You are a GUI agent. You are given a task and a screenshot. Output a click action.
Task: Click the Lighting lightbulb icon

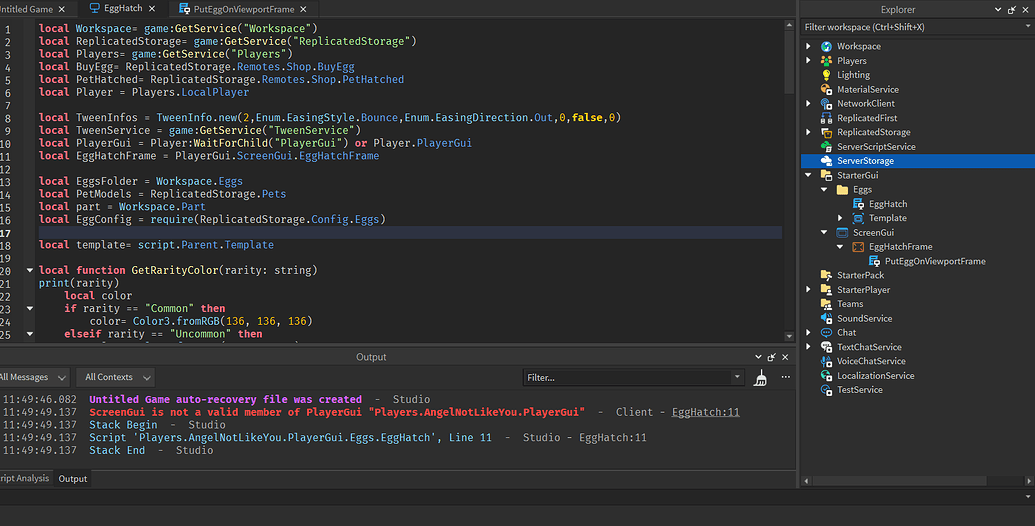coord(826,75)
